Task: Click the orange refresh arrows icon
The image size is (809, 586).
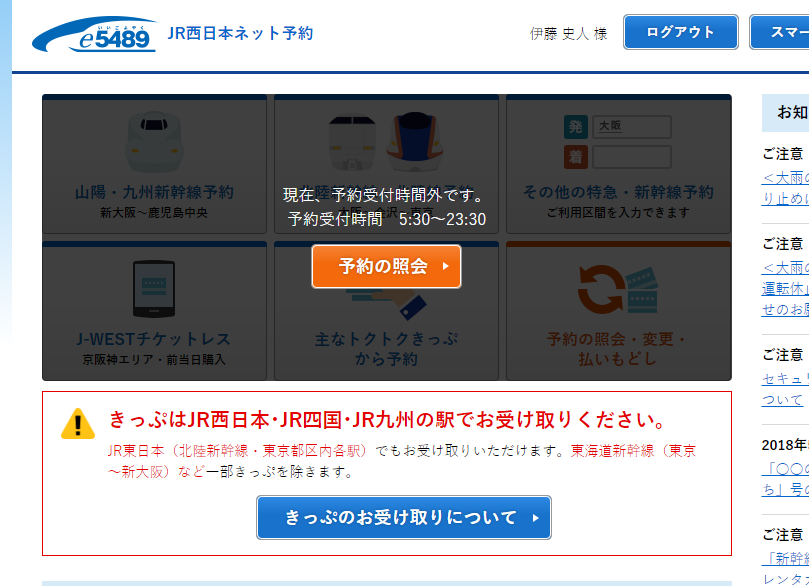Action: (x=602, y=289)
